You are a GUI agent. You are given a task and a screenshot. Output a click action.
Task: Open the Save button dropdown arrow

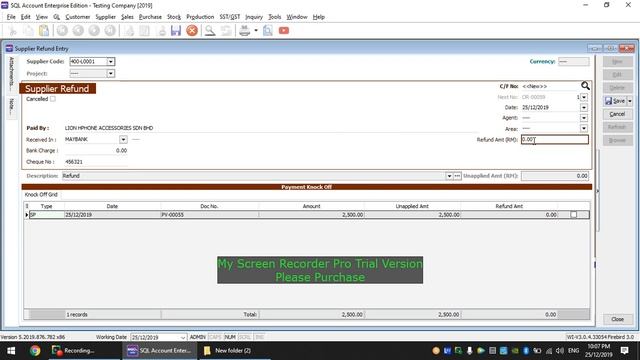pos(630,101)
